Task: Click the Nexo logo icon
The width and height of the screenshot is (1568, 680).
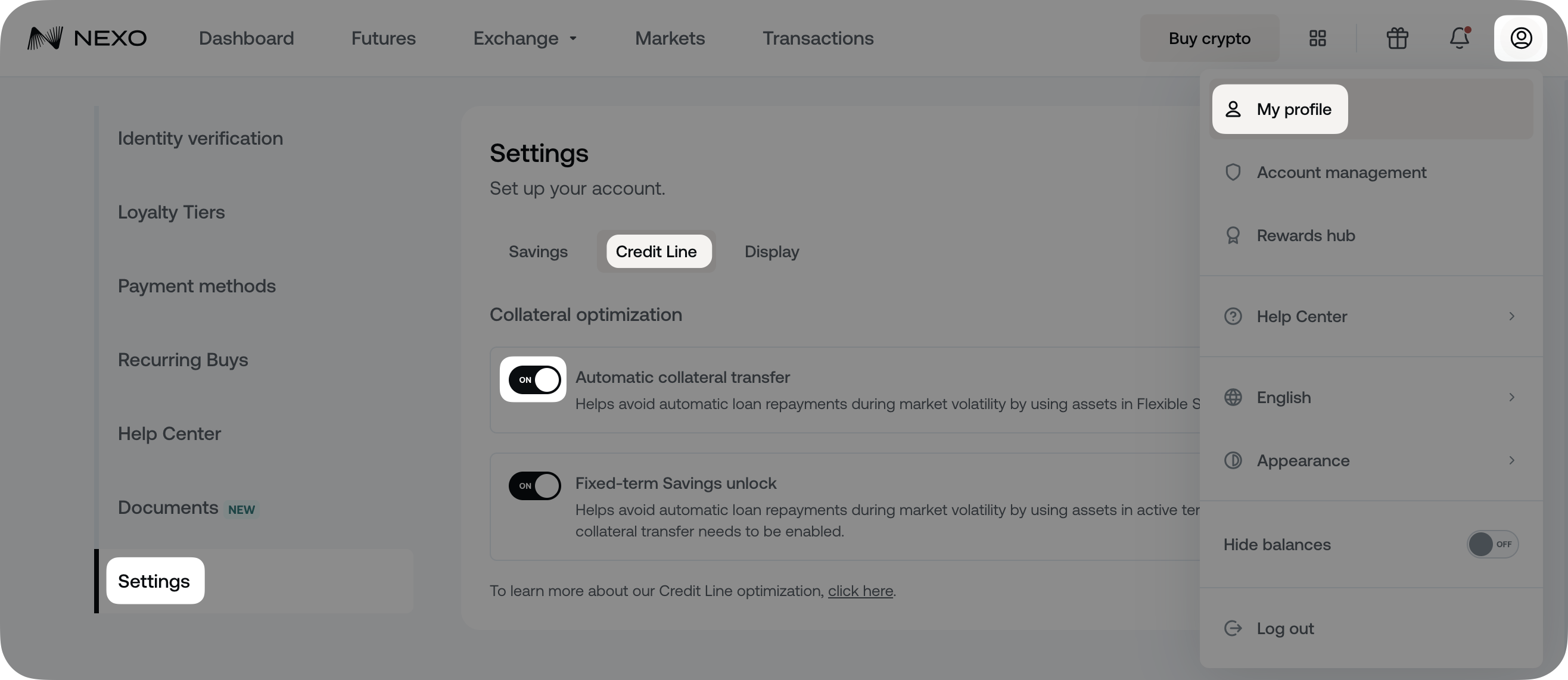Action: (46, 38)
